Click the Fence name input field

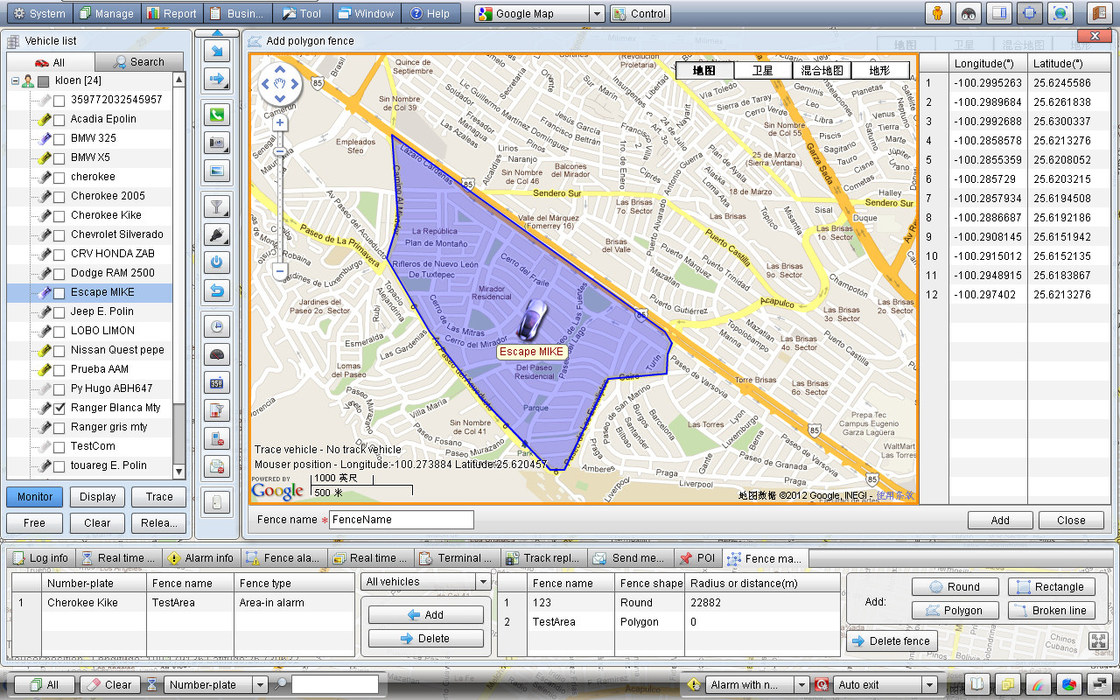401,520
